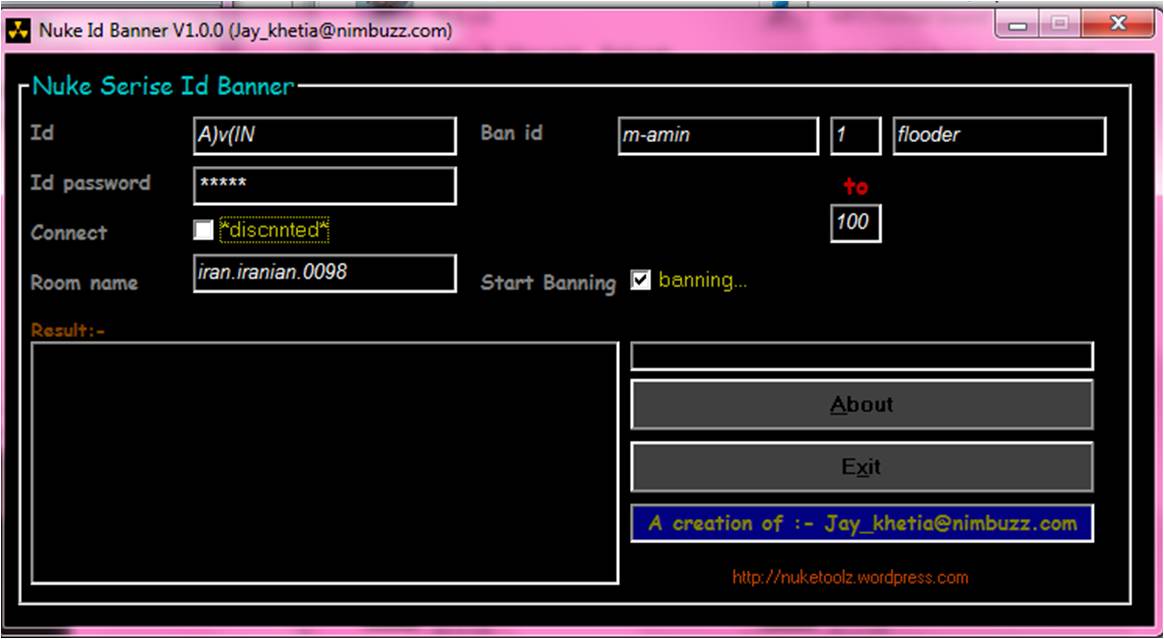Screen dimensions: 1164x639
Task: Click the window title text Nuke Id Banner
Action: tap(245, 31)
